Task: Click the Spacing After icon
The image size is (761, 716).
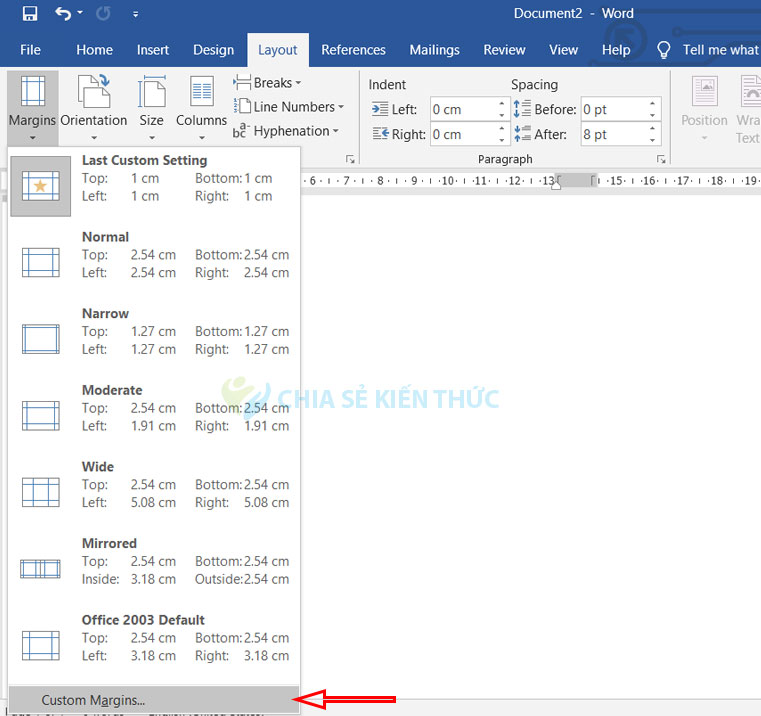Action: point(522,133)
